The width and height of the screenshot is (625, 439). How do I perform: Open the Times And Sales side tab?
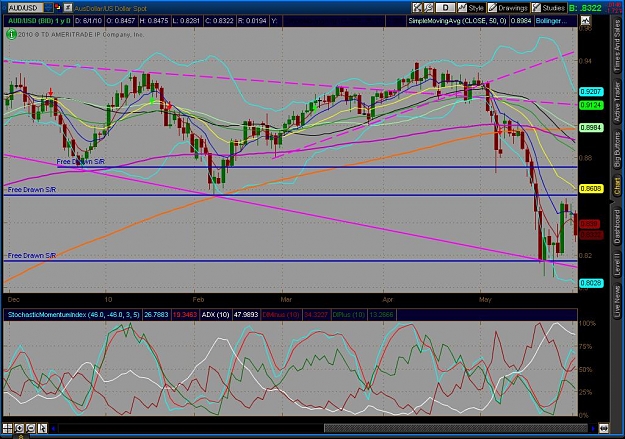pos(617,47)
